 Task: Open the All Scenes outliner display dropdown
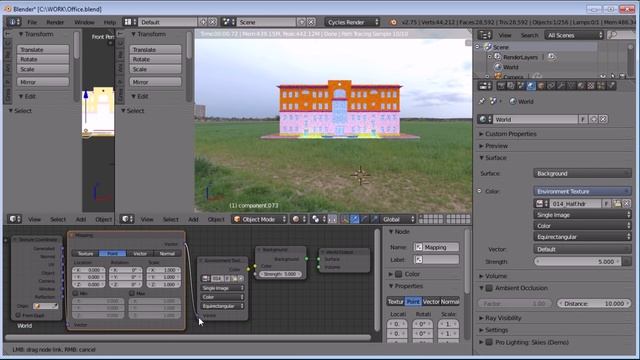pyautogui.click(x=574, y=35)
